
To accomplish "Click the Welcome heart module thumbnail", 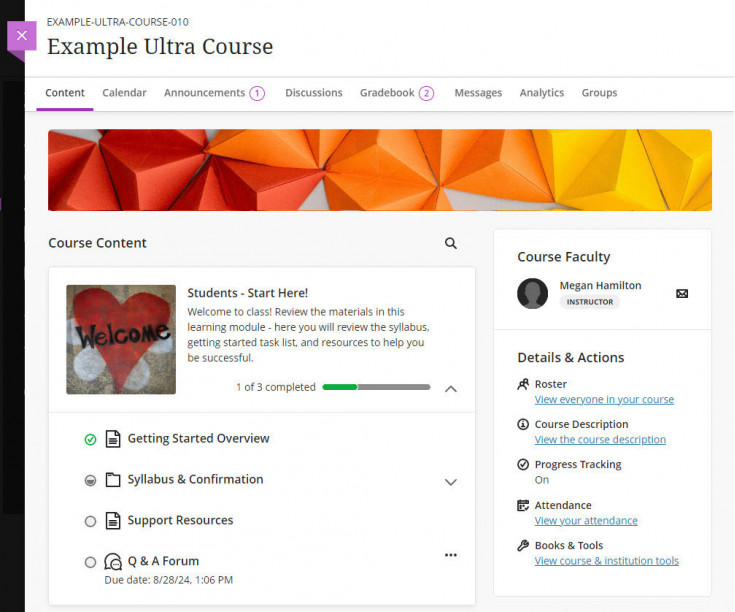I will click(x=121, y=340).
